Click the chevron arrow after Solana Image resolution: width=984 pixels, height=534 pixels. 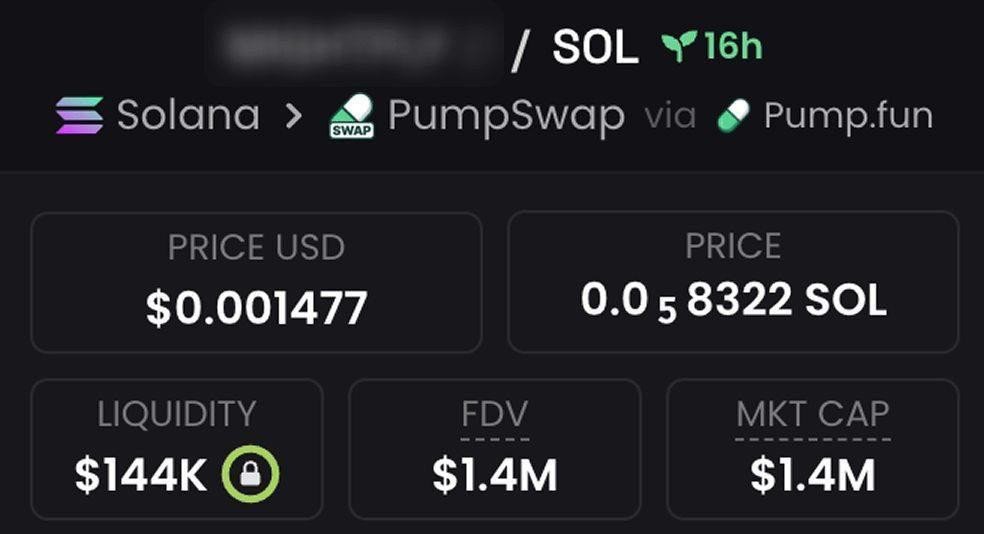[x=293, y=116]
